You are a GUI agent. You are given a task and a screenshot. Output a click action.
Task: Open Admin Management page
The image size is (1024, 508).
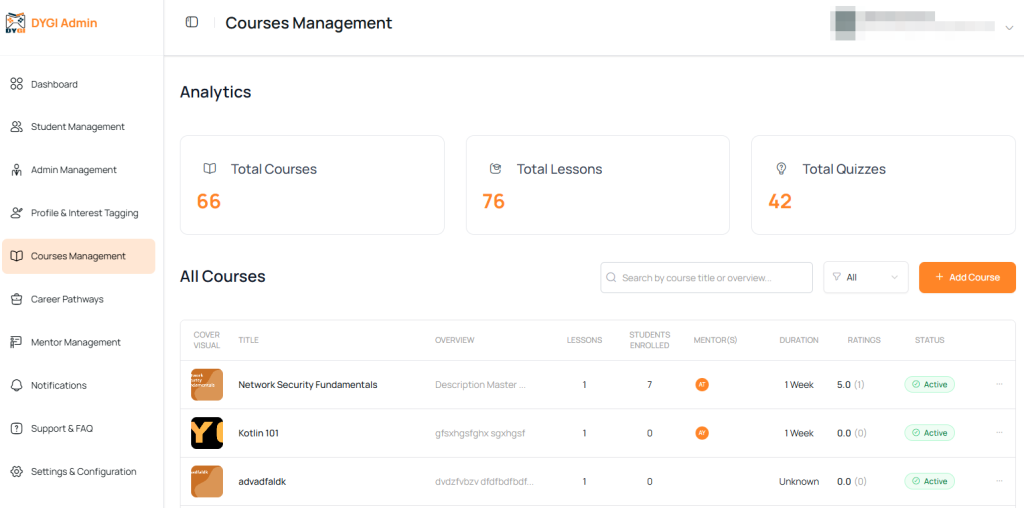(x=73, y=170)
